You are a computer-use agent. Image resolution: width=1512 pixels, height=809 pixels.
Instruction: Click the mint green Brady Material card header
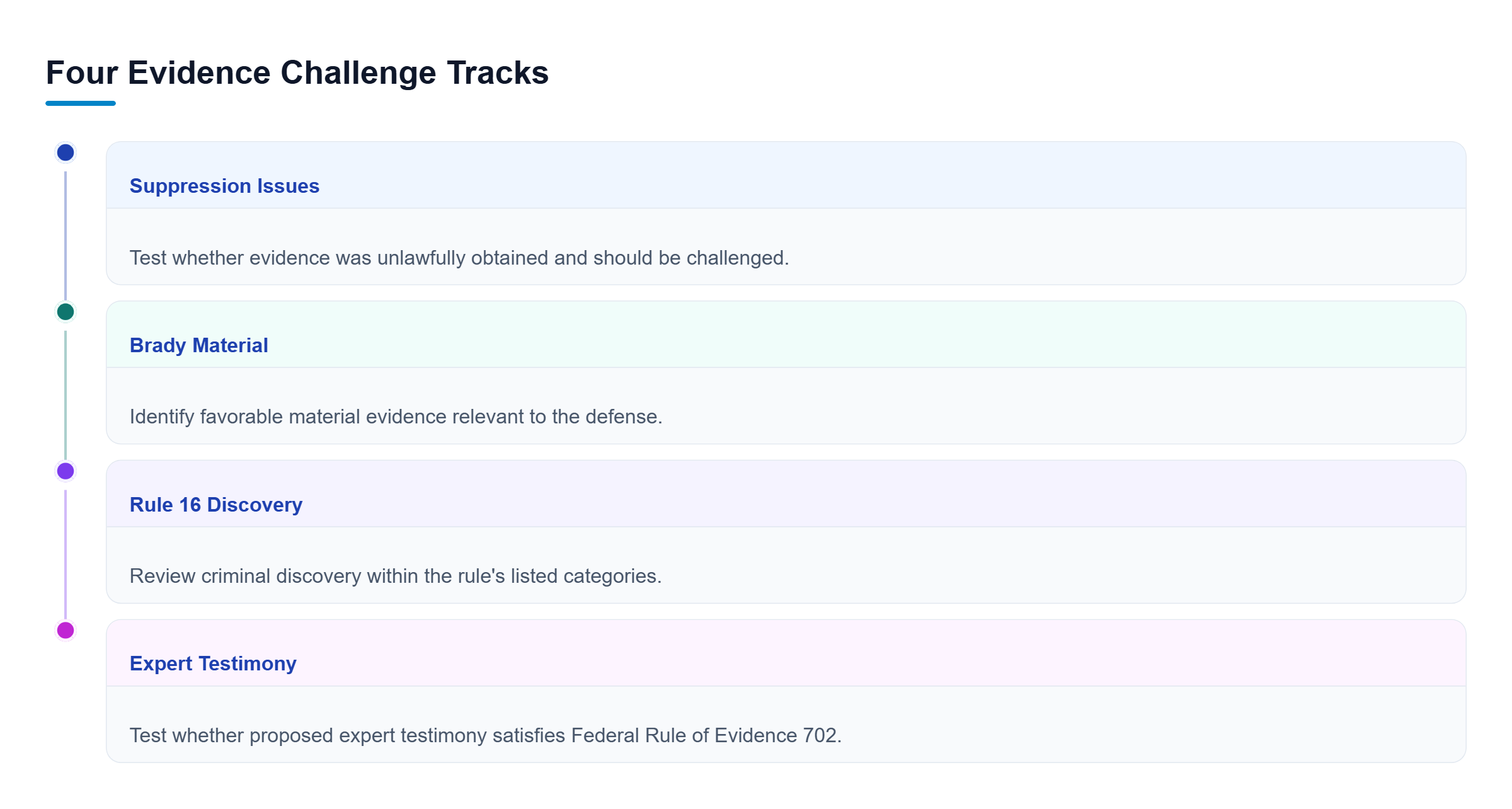(x=786, y=335)
